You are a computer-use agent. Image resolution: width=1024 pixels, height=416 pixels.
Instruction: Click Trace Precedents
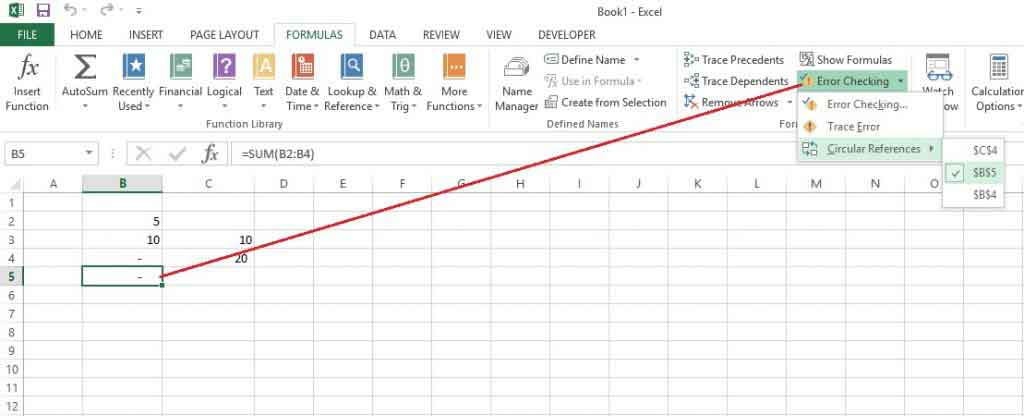(x=733, y=59)
